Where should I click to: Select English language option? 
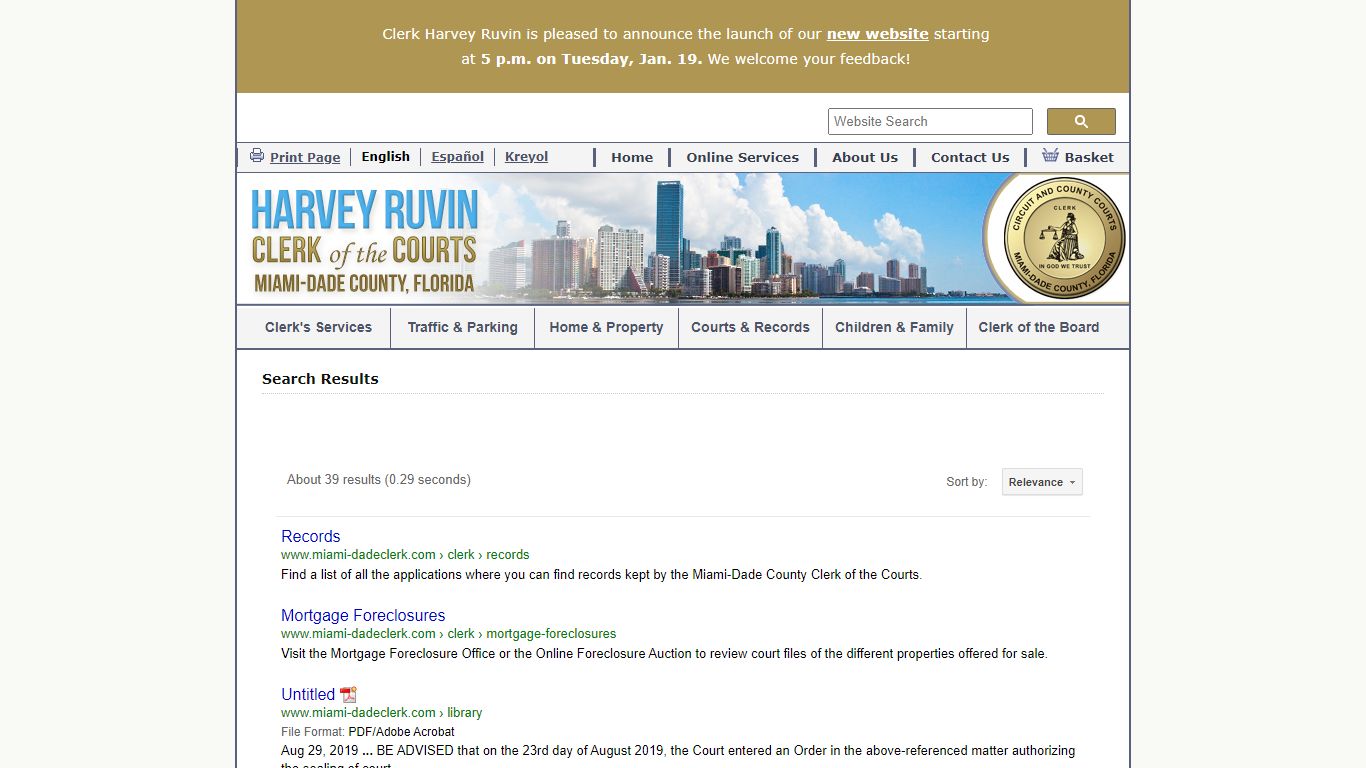tap(385, 156)
